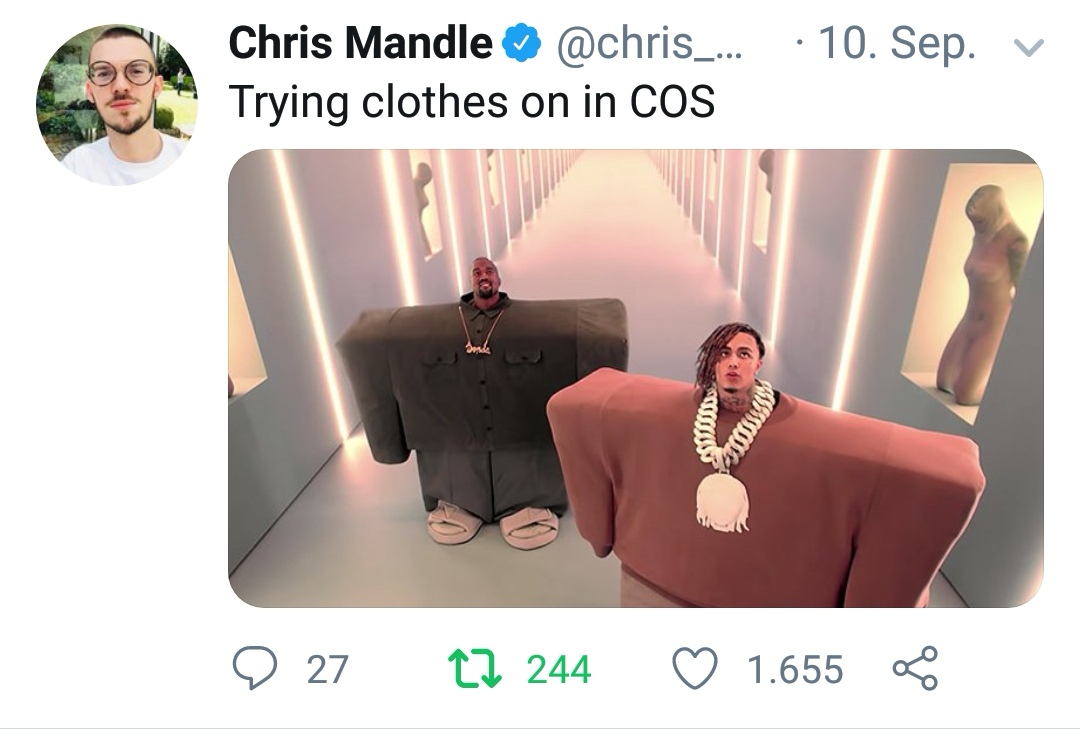Click the text Trying clothes on in COS
The height and width of the screenshot is (736, 1080).
coord(472,102)
